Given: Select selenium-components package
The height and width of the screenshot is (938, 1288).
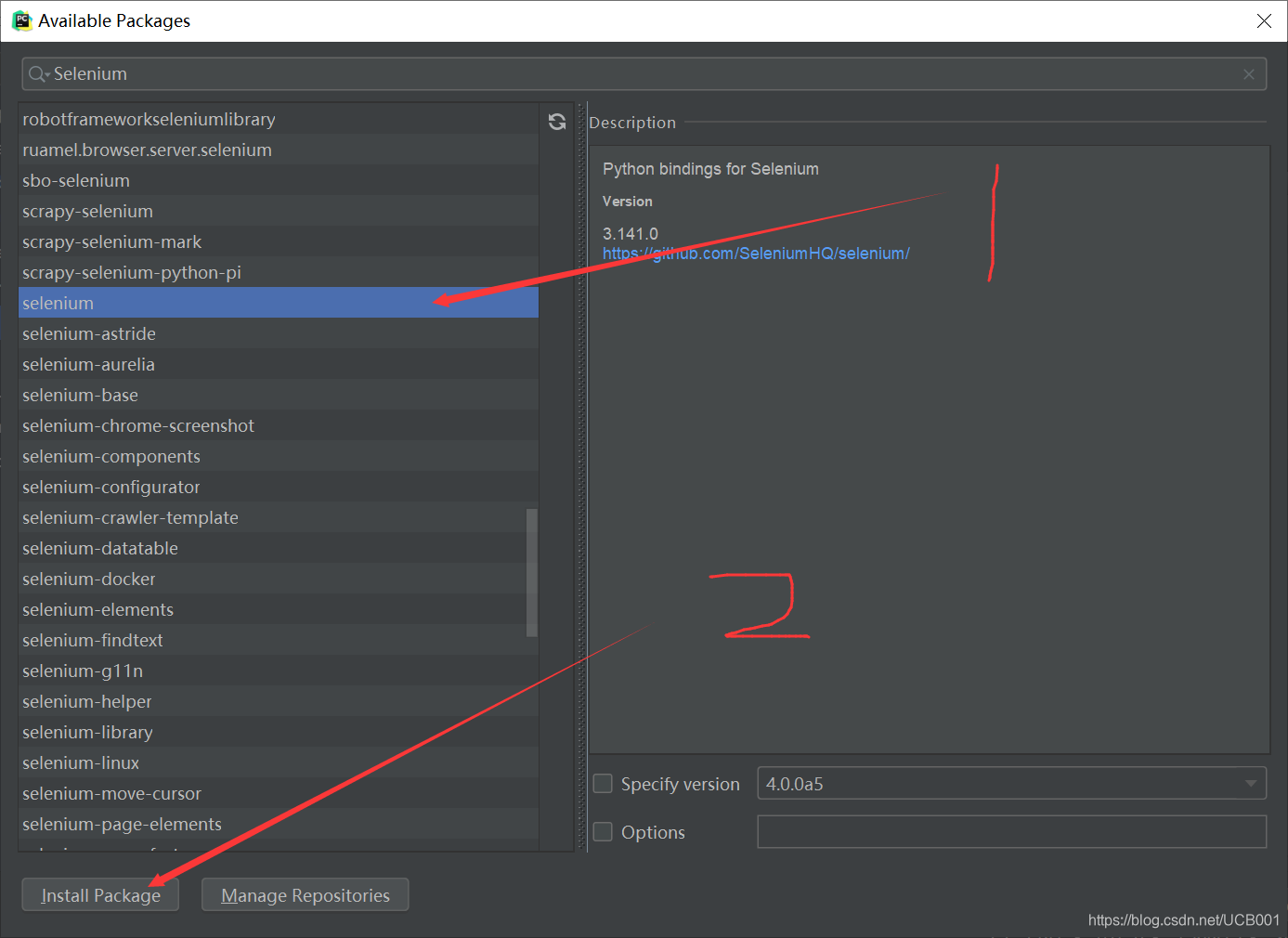Looking at the screenshot, I should (x=279, y=456).
